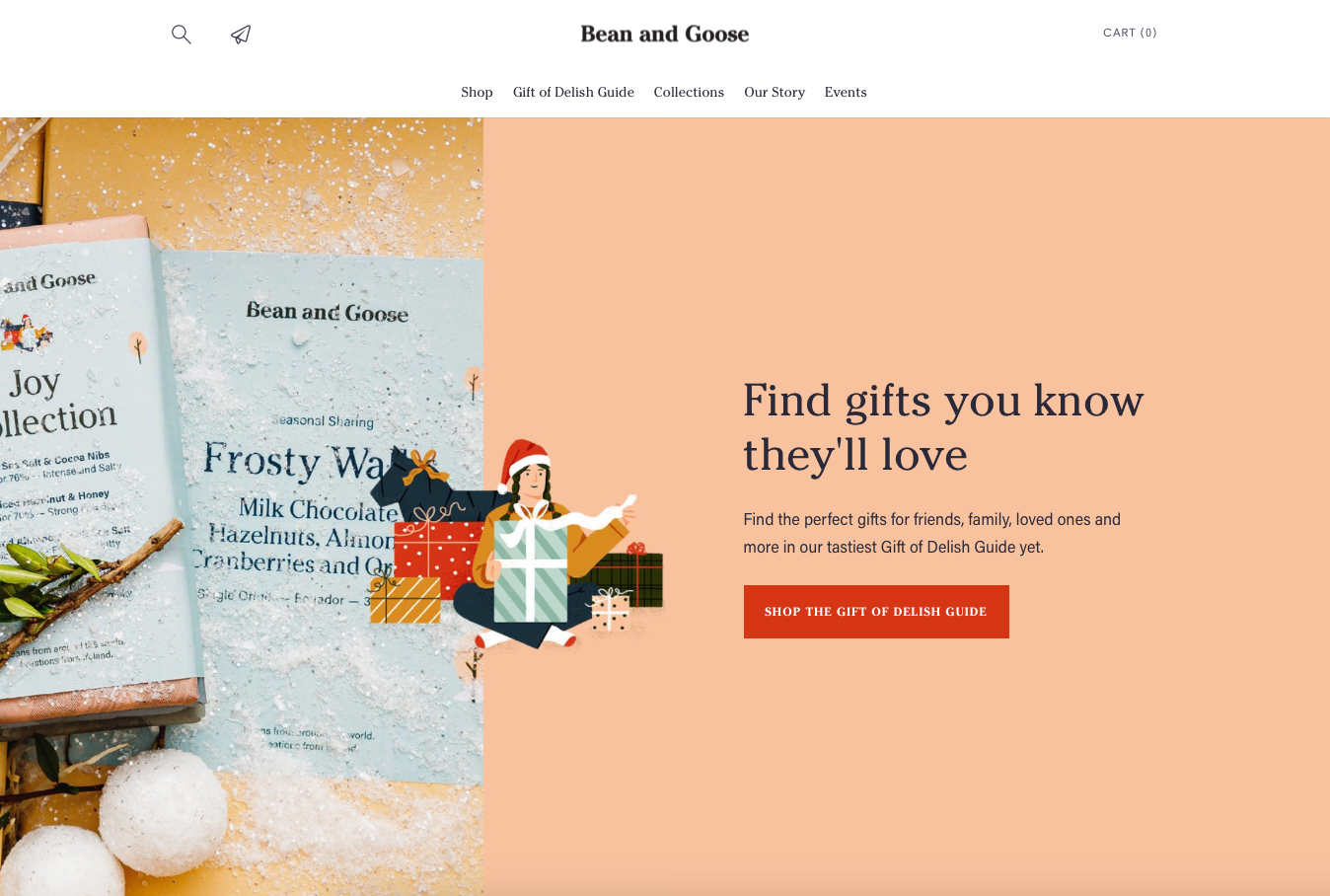
Task: Open the Events page
Action: tap(846, 92)
